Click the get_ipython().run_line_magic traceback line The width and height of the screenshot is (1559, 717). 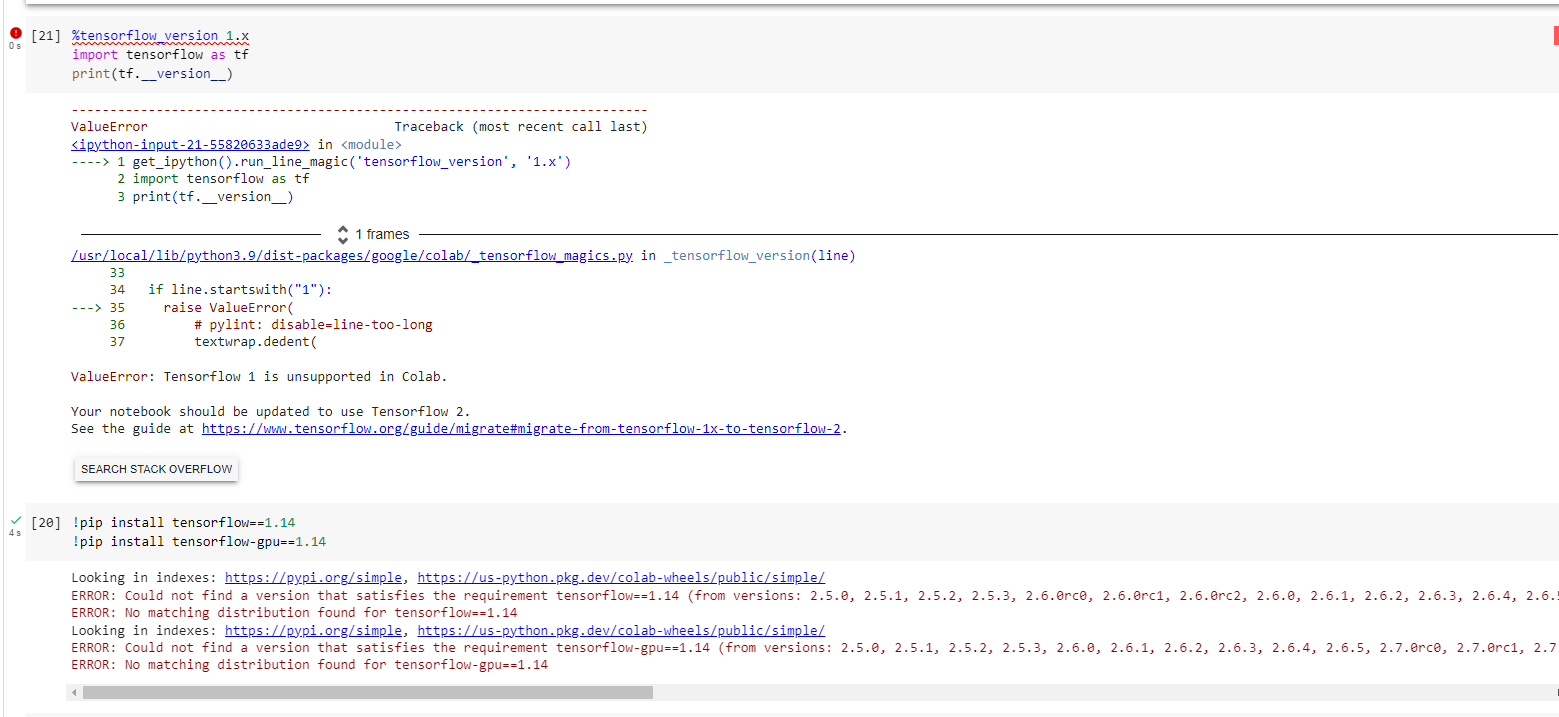pos(351,161)
